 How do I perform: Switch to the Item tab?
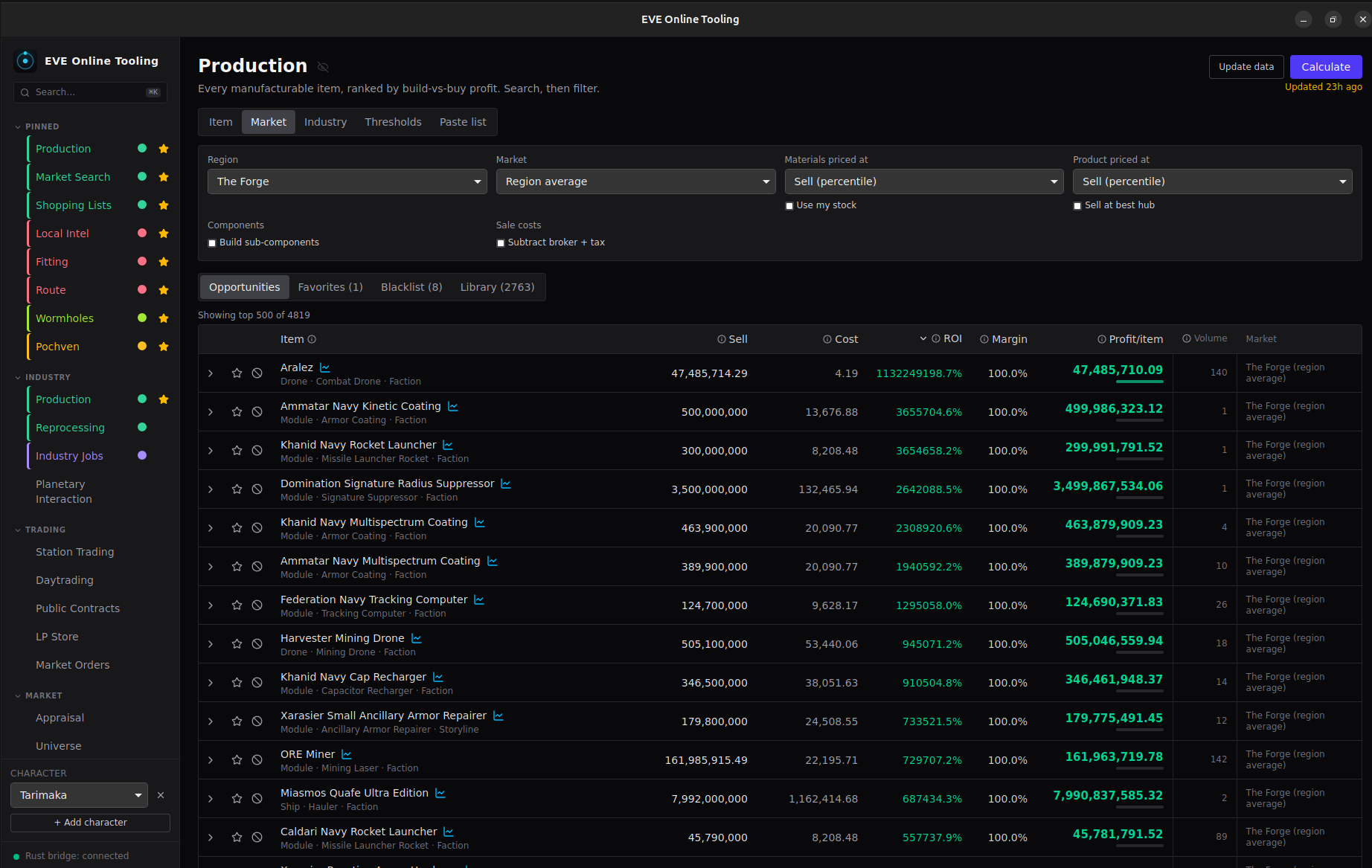pyautogui.click(x=221, y=122)
